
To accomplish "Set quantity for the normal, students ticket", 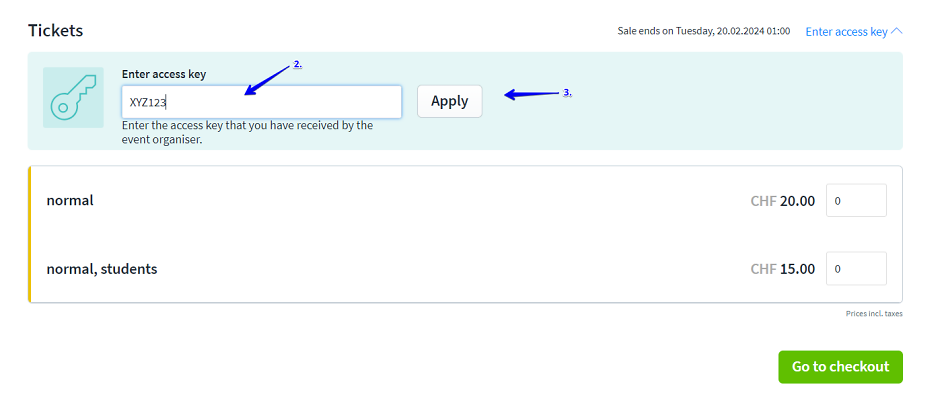I will 856,269.
